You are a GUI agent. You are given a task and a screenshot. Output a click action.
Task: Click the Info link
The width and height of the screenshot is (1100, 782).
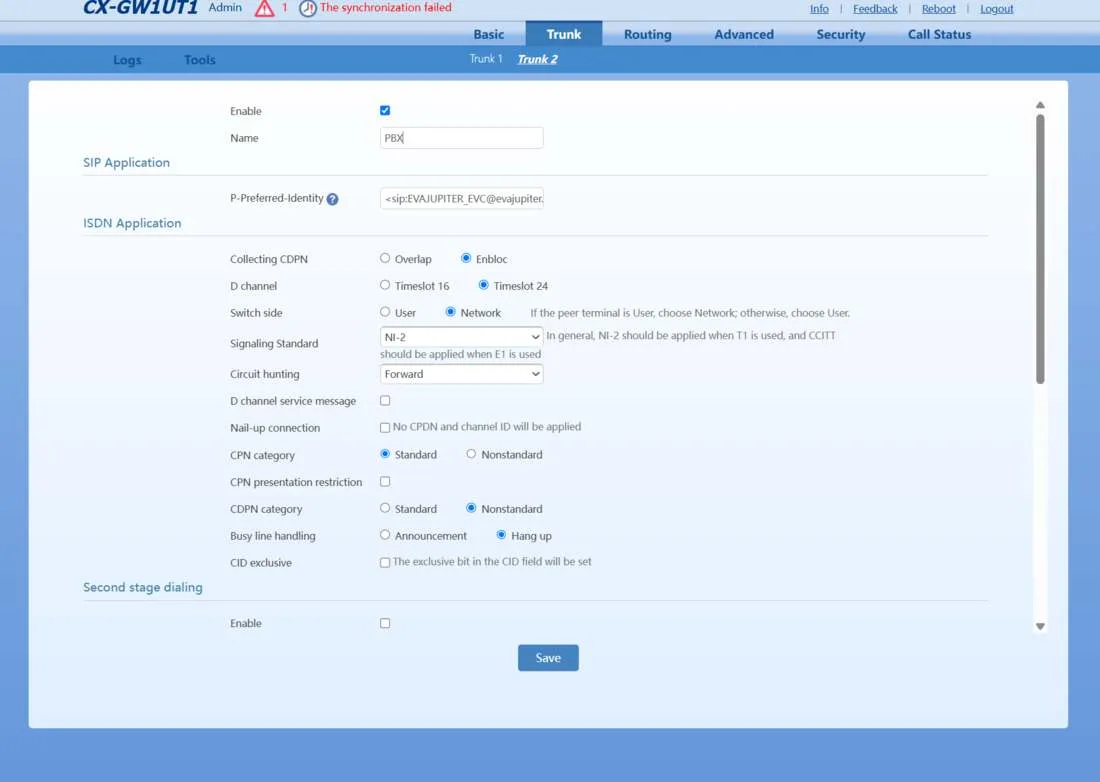(x=819, y=9)
